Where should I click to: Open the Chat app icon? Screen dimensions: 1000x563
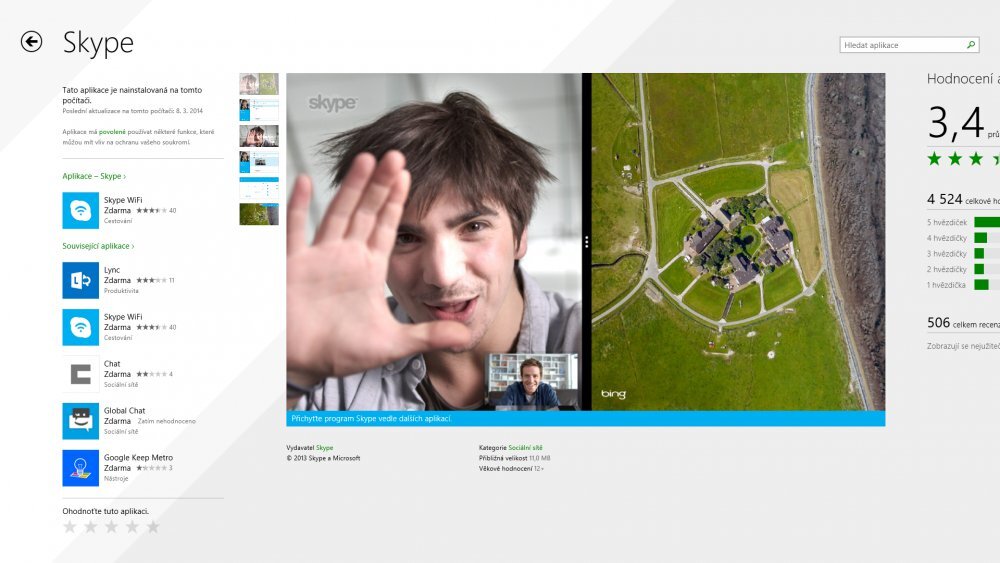(x=80, y=374)
